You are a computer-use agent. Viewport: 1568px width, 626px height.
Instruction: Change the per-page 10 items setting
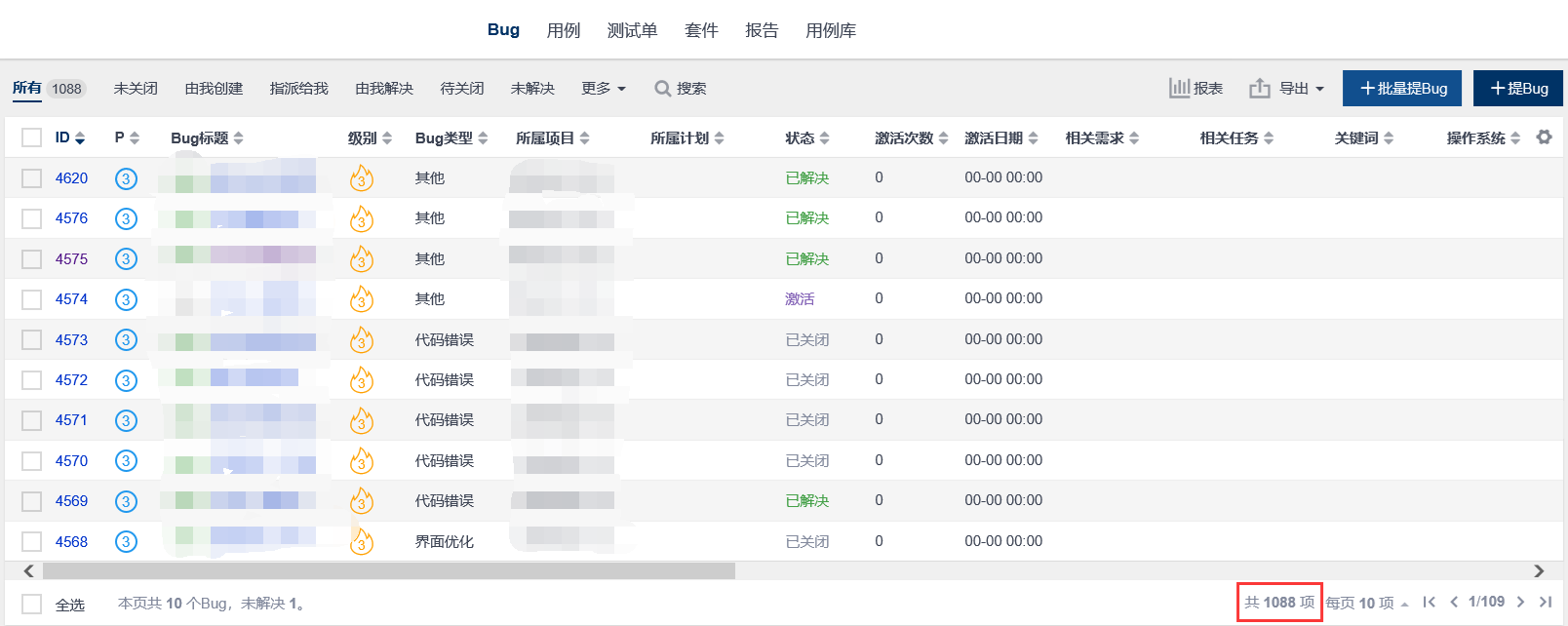tap(1367, 603)
